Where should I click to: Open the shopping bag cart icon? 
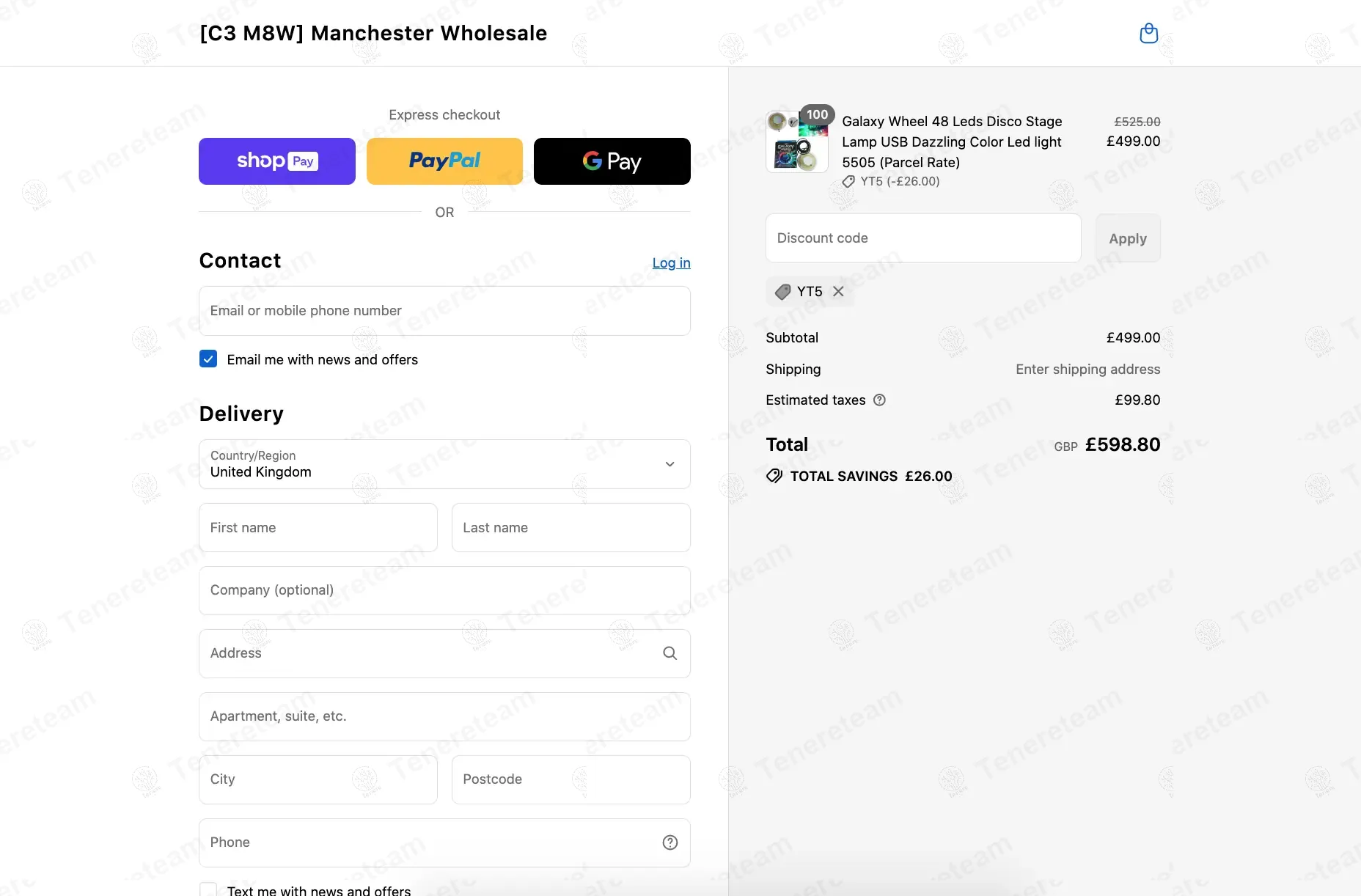[x=1148, y=33]
